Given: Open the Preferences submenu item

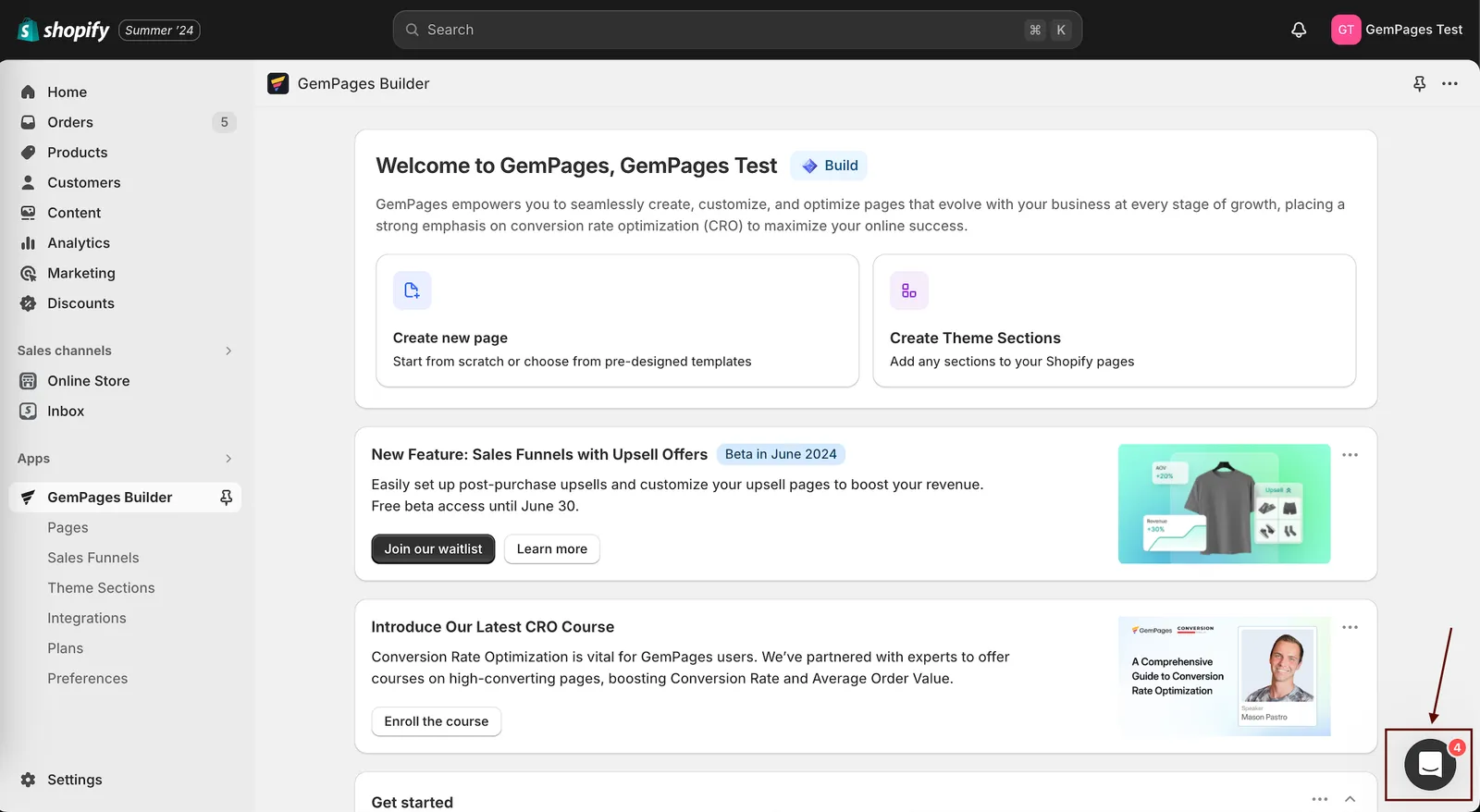Looking at the screenshot, I should coord(88,679).
